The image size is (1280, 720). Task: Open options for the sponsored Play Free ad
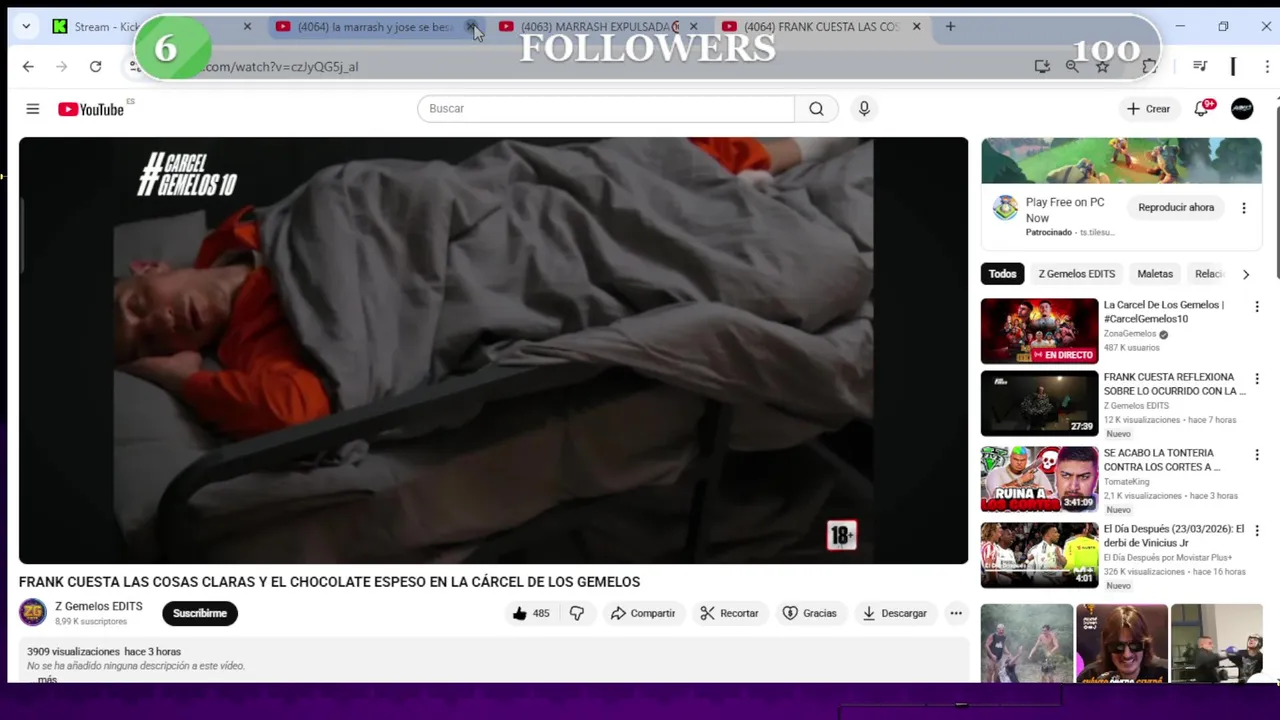pos(1244,208)
